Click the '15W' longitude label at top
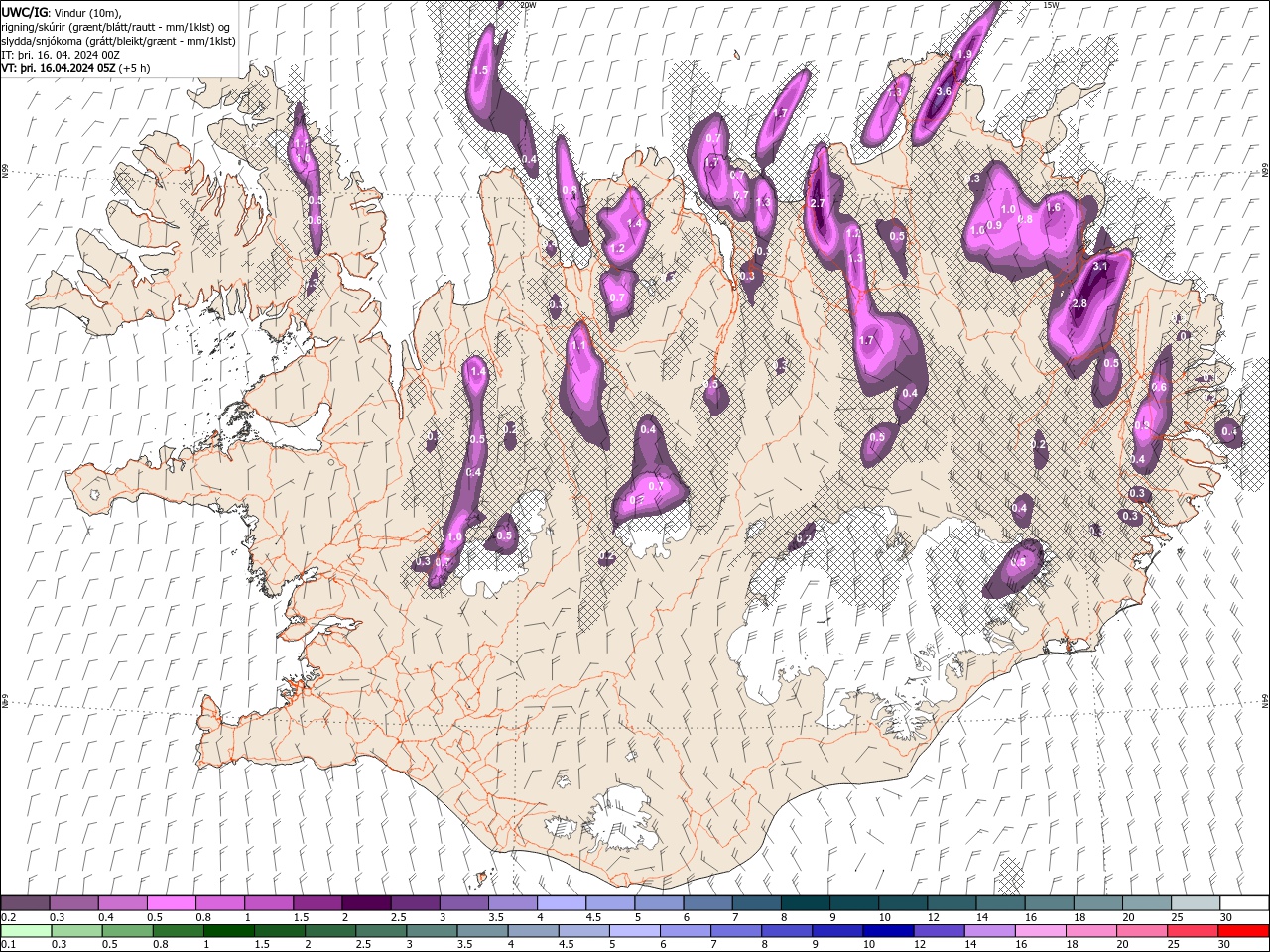The image size is (1270, 952). click(x=1052, y=5)
